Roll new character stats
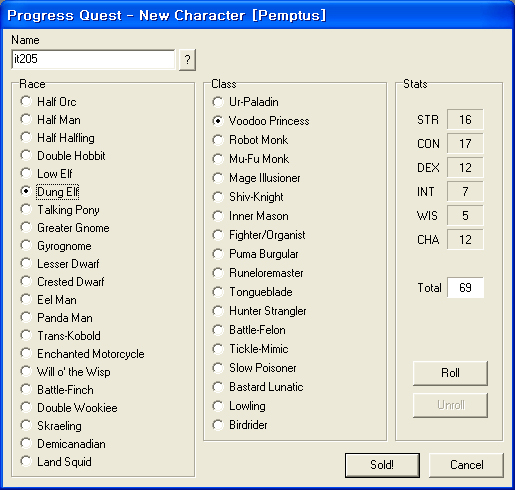This screenshot has width=515, height=490. click(450, 373)
